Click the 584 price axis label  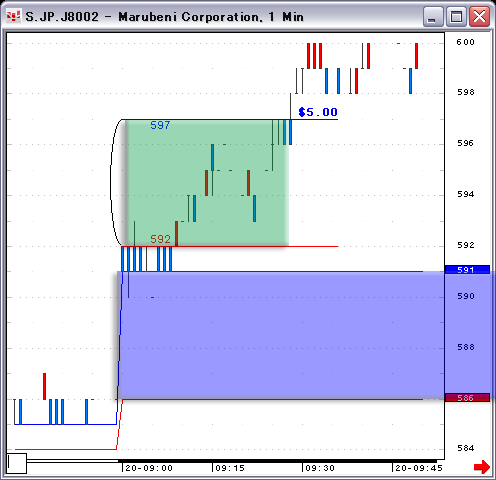tap(466, 448)
